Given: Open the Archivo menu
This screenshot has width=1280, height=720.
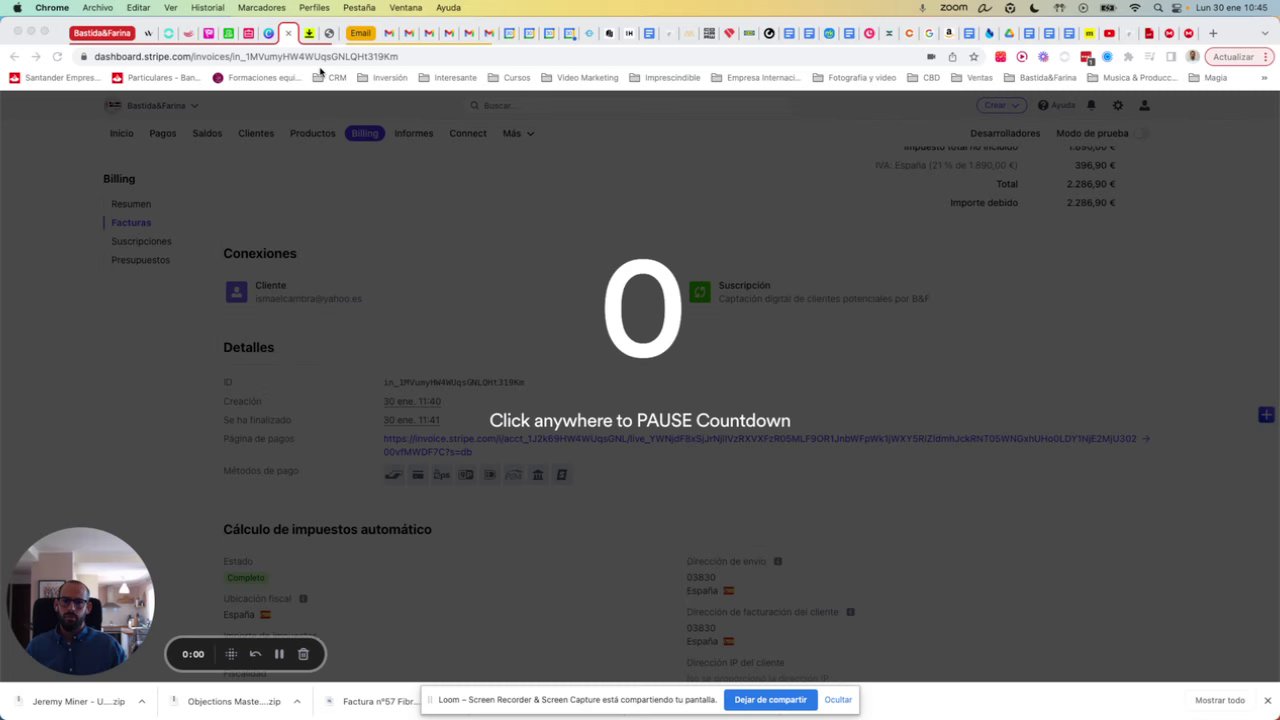Looking at the screenshot, I should pos(98,7).
